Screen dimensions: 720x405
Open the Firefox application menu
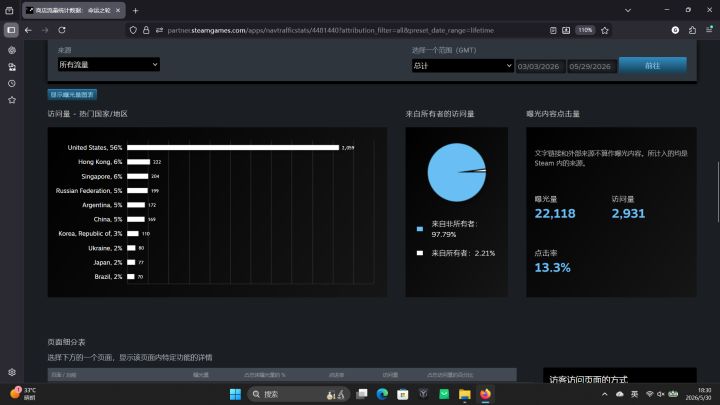point(709,29)
